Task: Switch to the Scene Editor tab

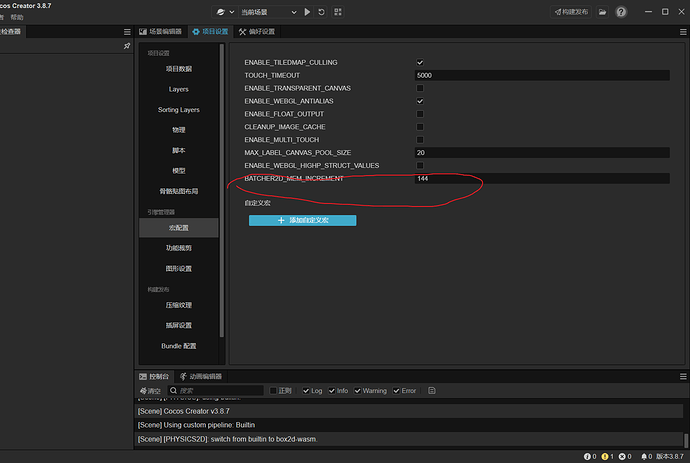Action: pos(161,31)
